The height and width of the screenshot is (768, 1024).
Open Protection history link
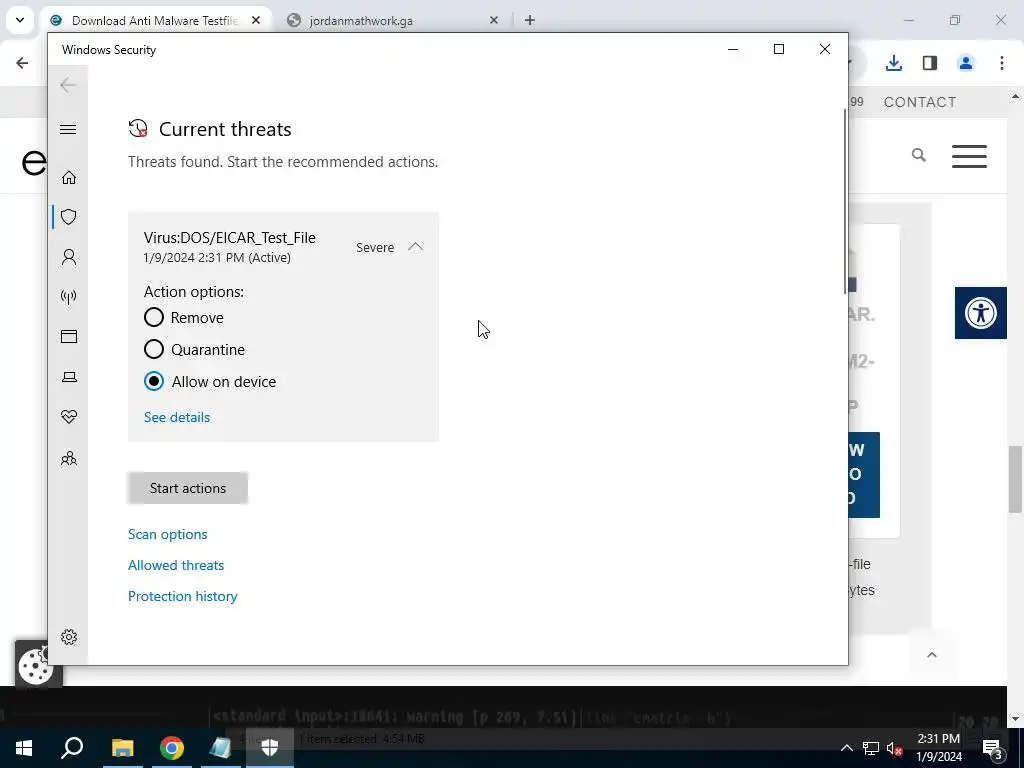point(182,596)
